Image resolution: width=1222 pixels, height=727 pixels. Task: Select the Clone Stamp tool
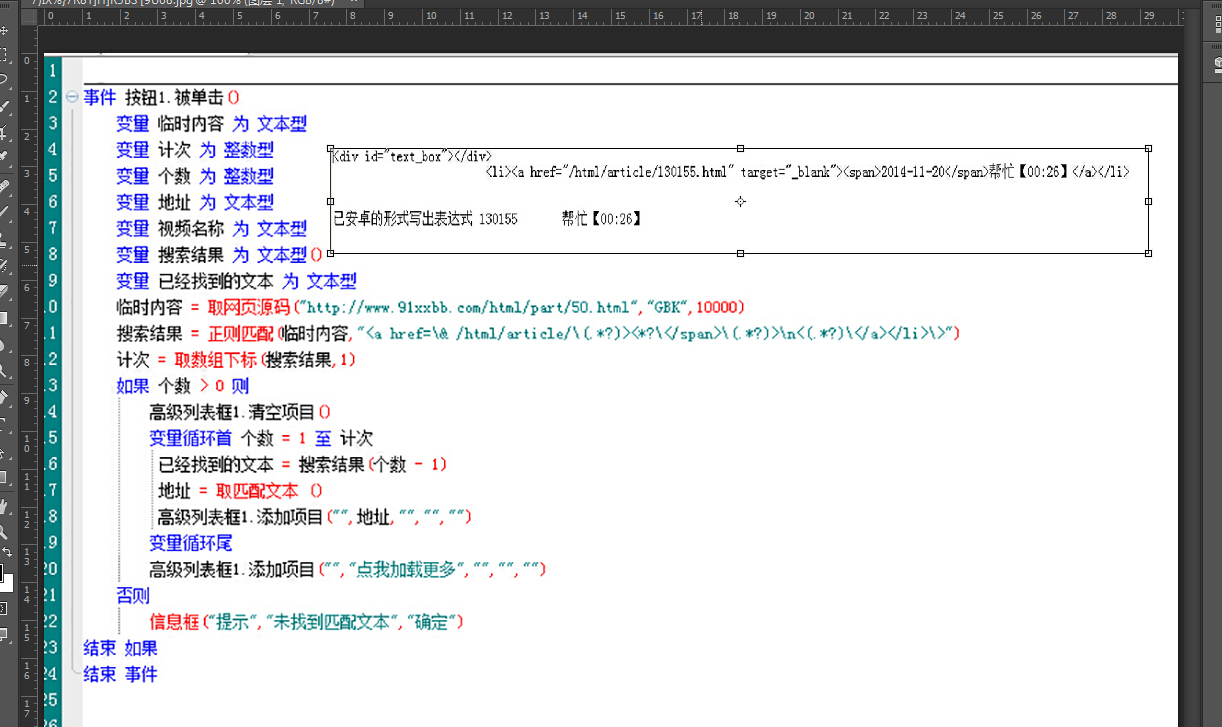pos(4,239)
